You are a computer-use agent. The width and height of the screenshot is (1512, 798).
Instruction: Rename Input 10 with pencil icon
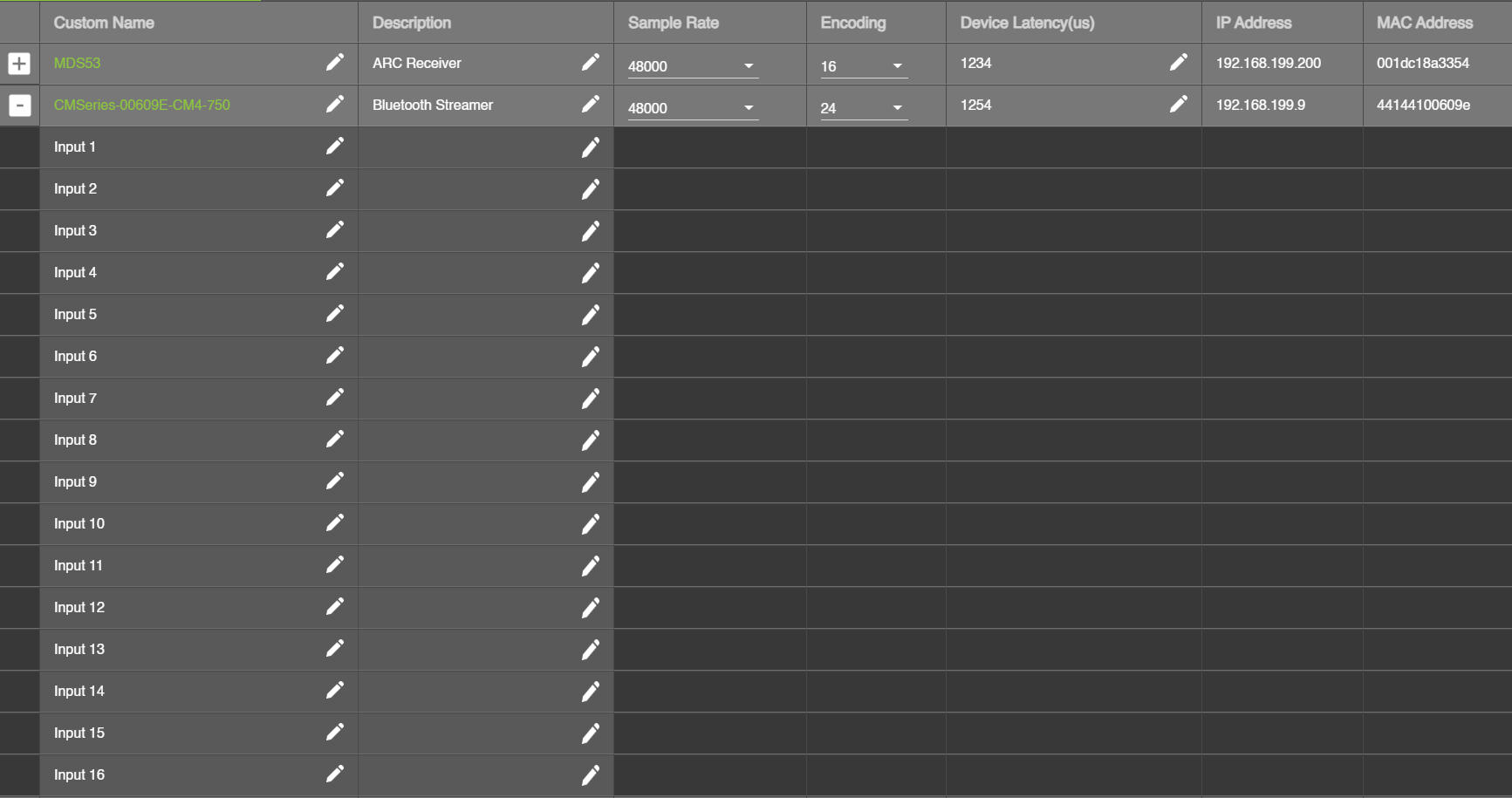(335, 522)
